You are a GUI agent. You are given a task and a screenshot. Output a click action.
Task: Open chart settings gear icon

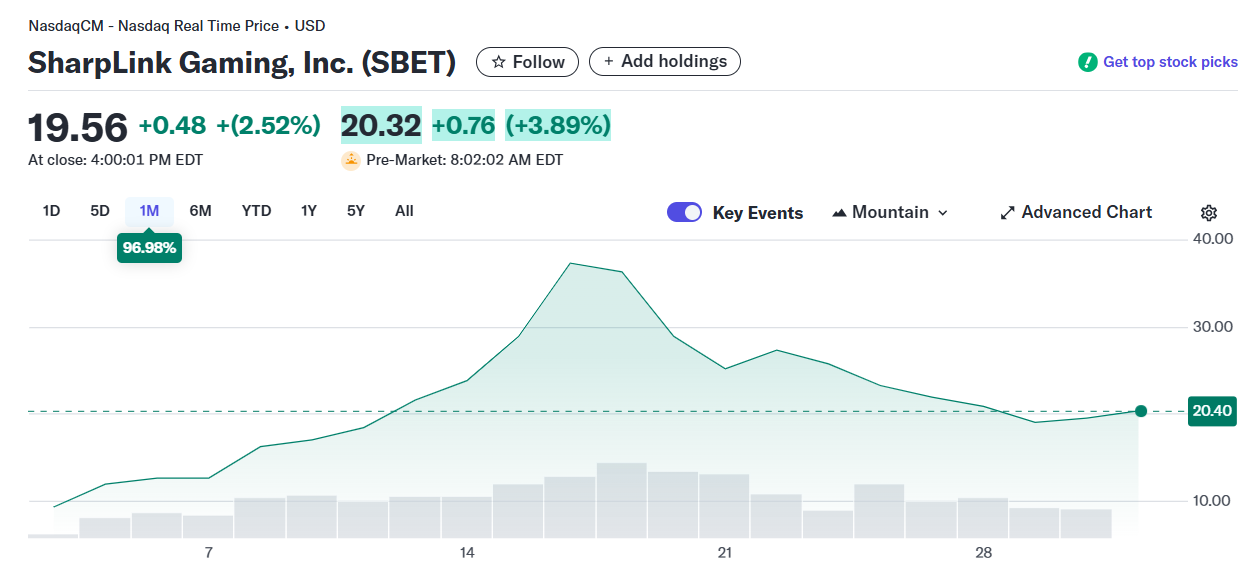tap(1208, 213)
